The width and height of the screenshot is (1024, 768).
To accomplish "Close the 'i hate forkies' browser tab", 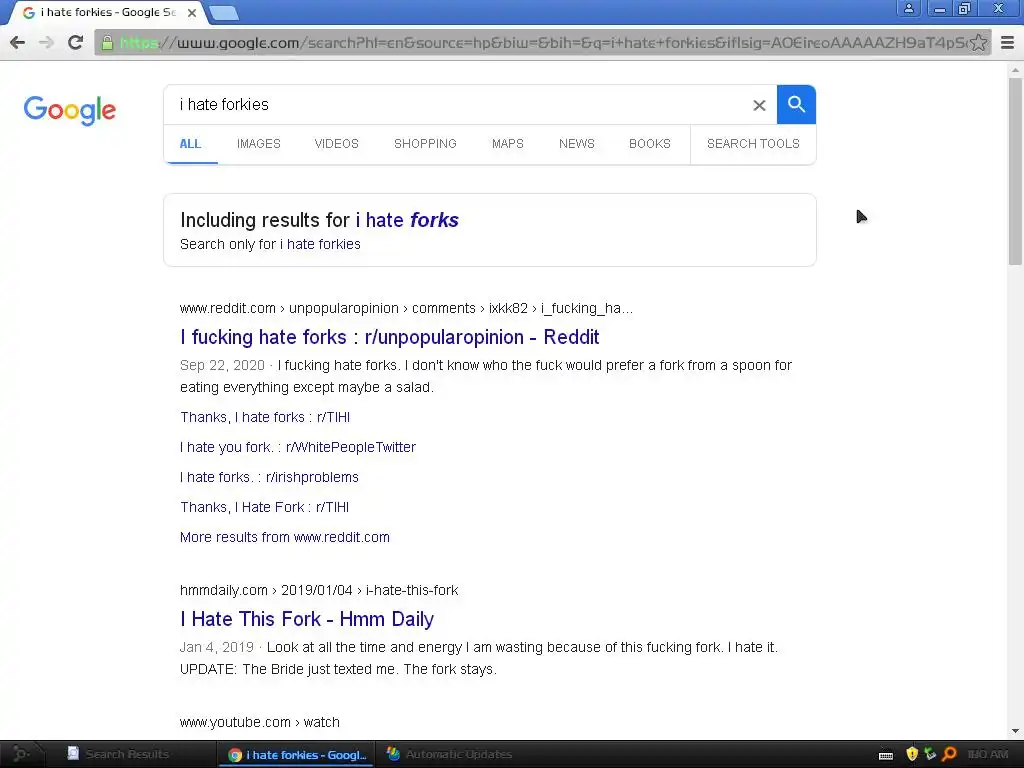I will click(192, 12).
